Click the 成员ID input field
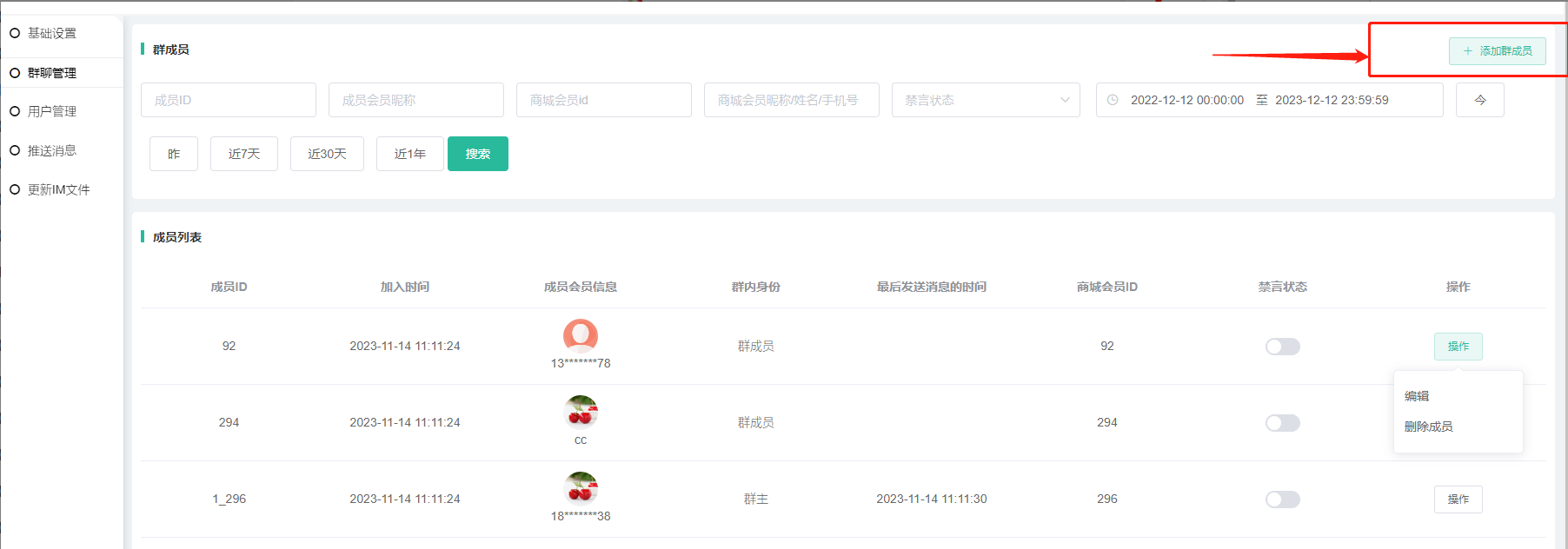 tap(228, 100)
